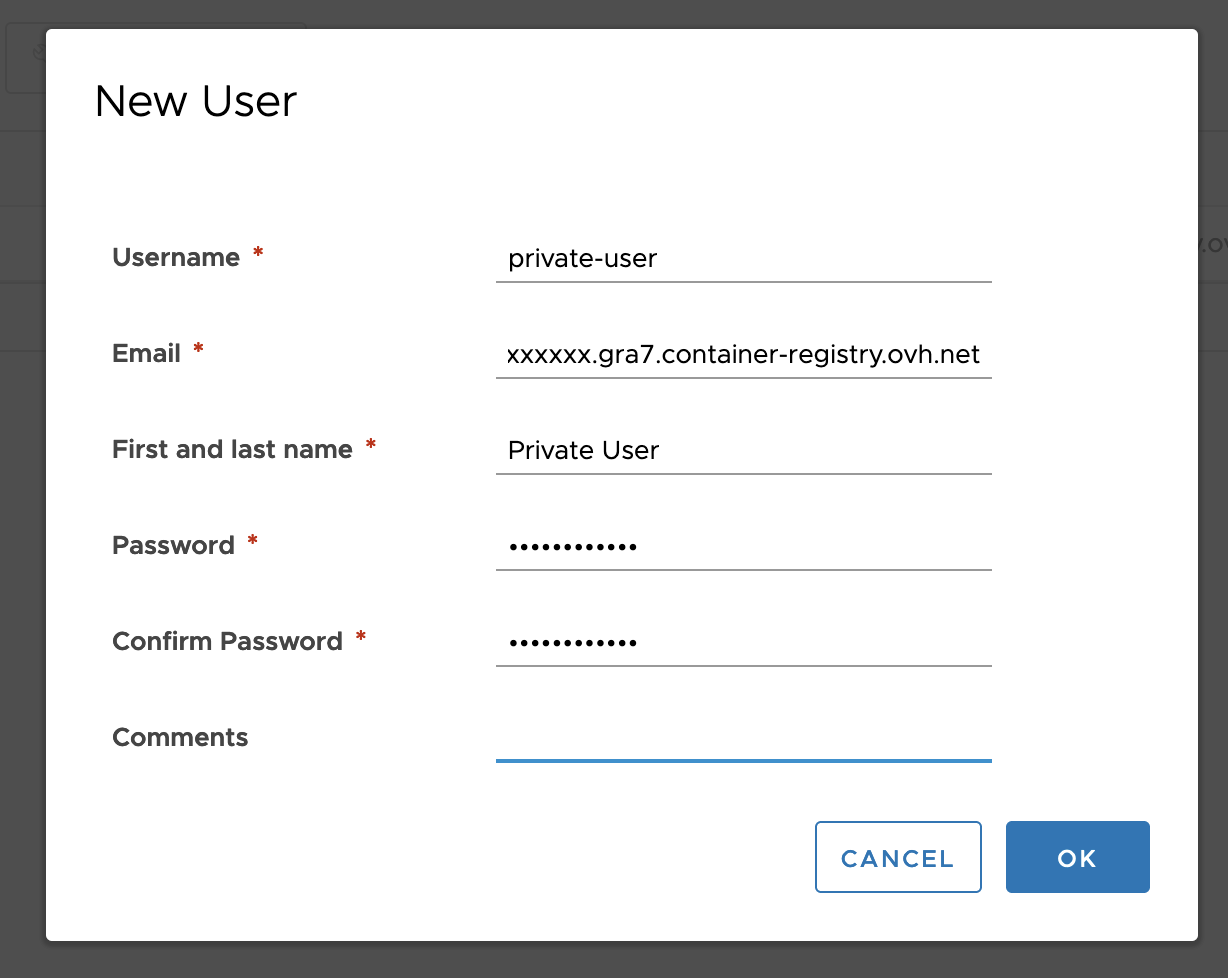
Task: Click the masked password dots
Action: click(572, 546)
